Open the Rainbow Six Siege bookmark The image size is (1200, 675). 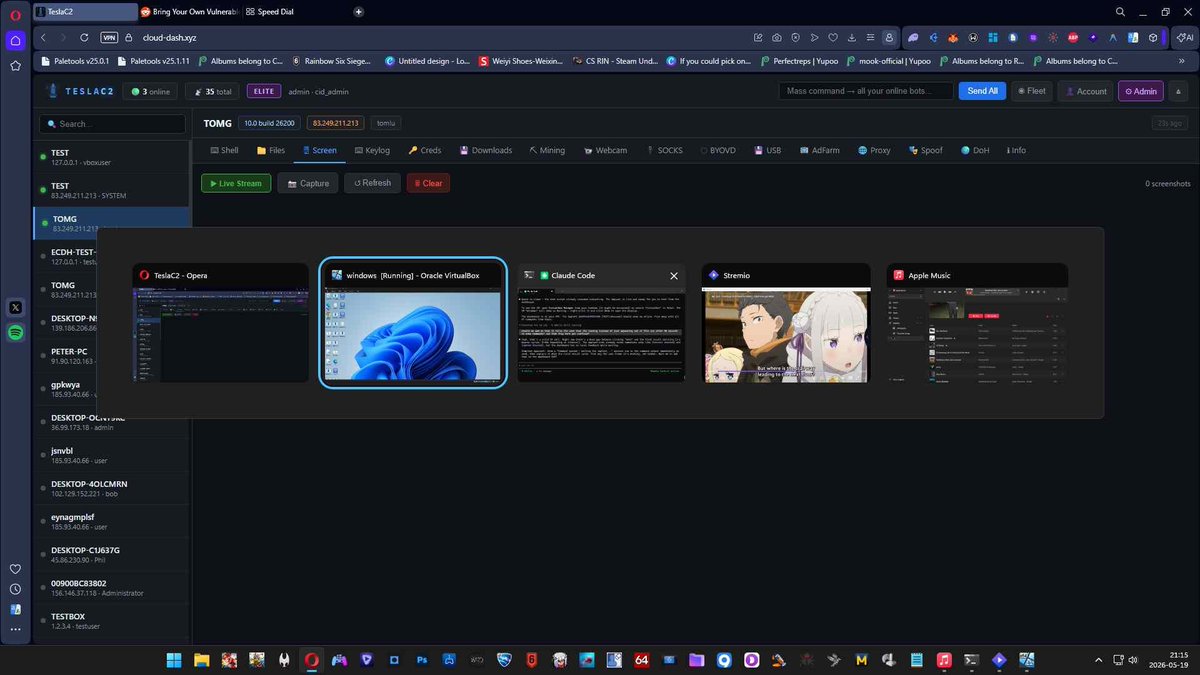point(331,60)
